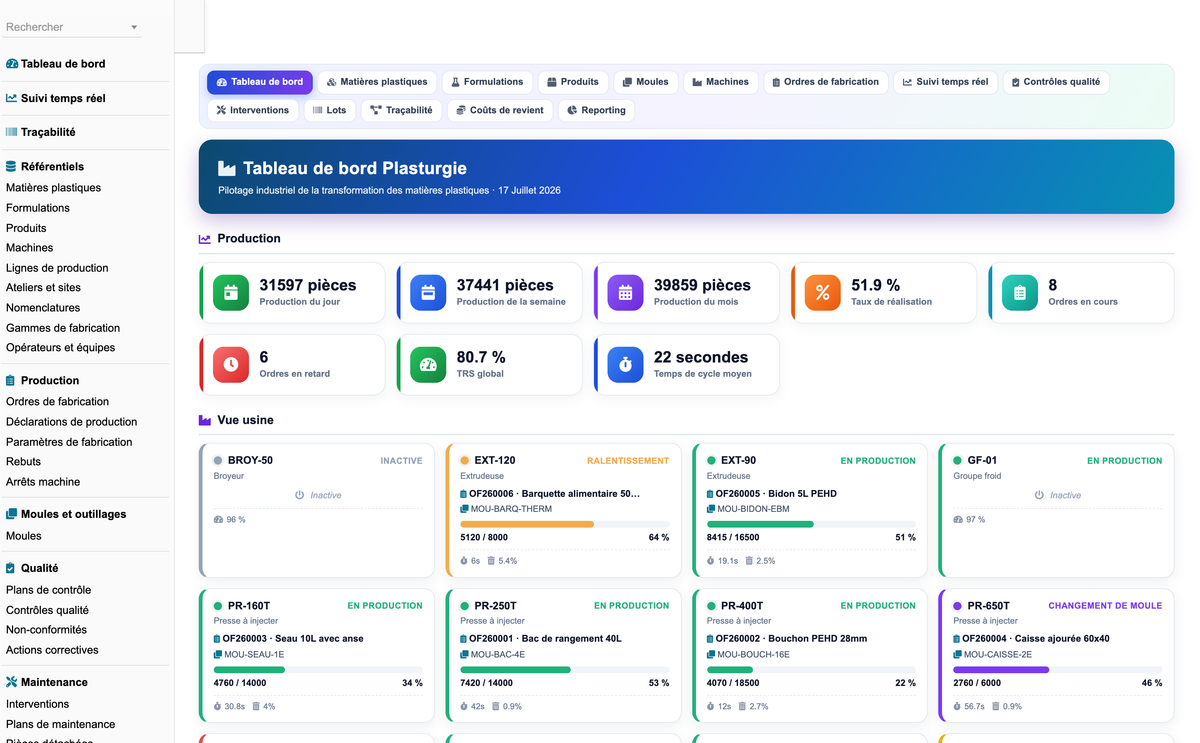Open Opérateurs et équipes in sidebar
The width and height of the screenshot is (1200, 743).
[60, 348]
